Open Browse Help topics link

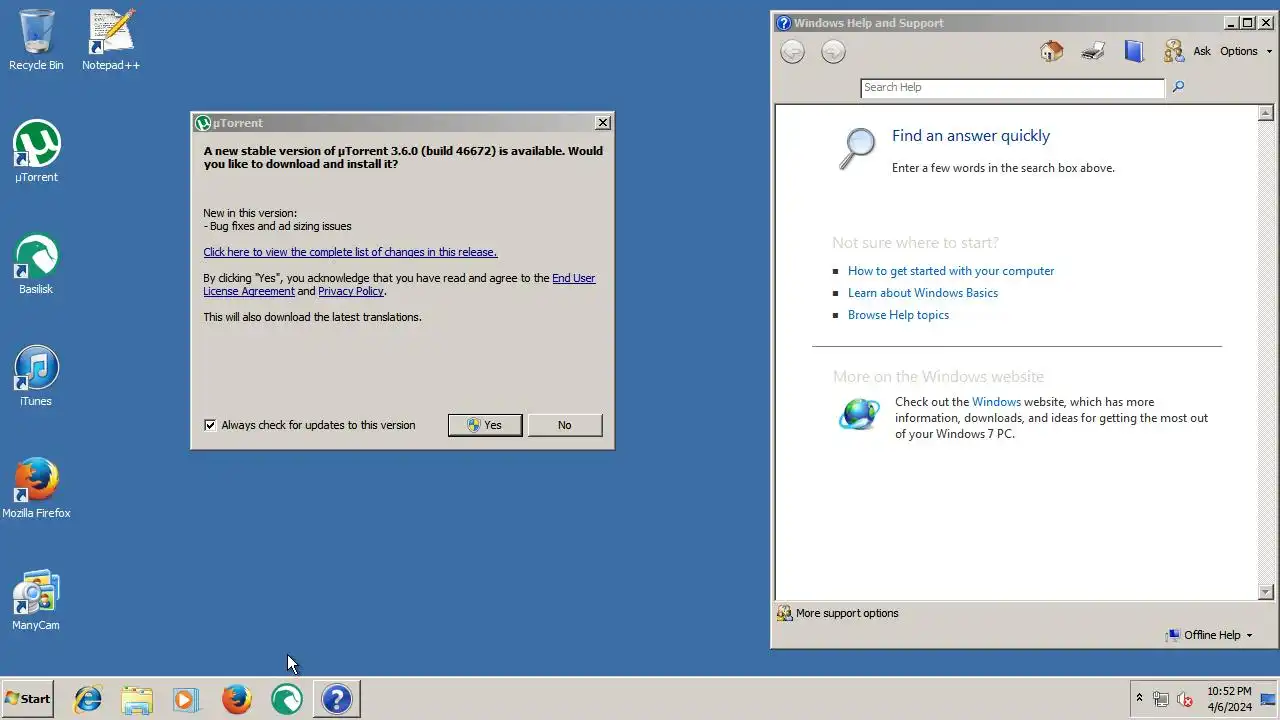(x=898, y=315)
